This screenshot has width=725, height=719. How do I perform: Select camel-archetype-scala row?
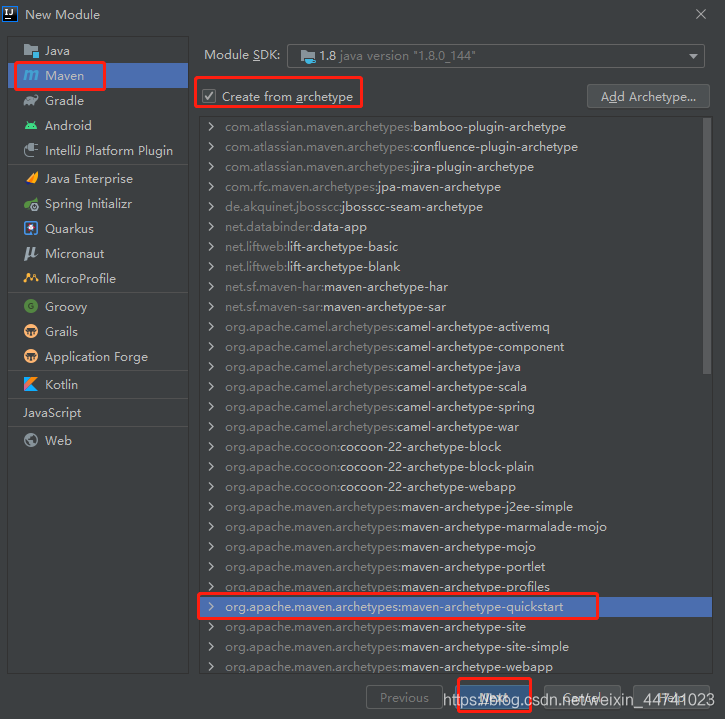455,387
